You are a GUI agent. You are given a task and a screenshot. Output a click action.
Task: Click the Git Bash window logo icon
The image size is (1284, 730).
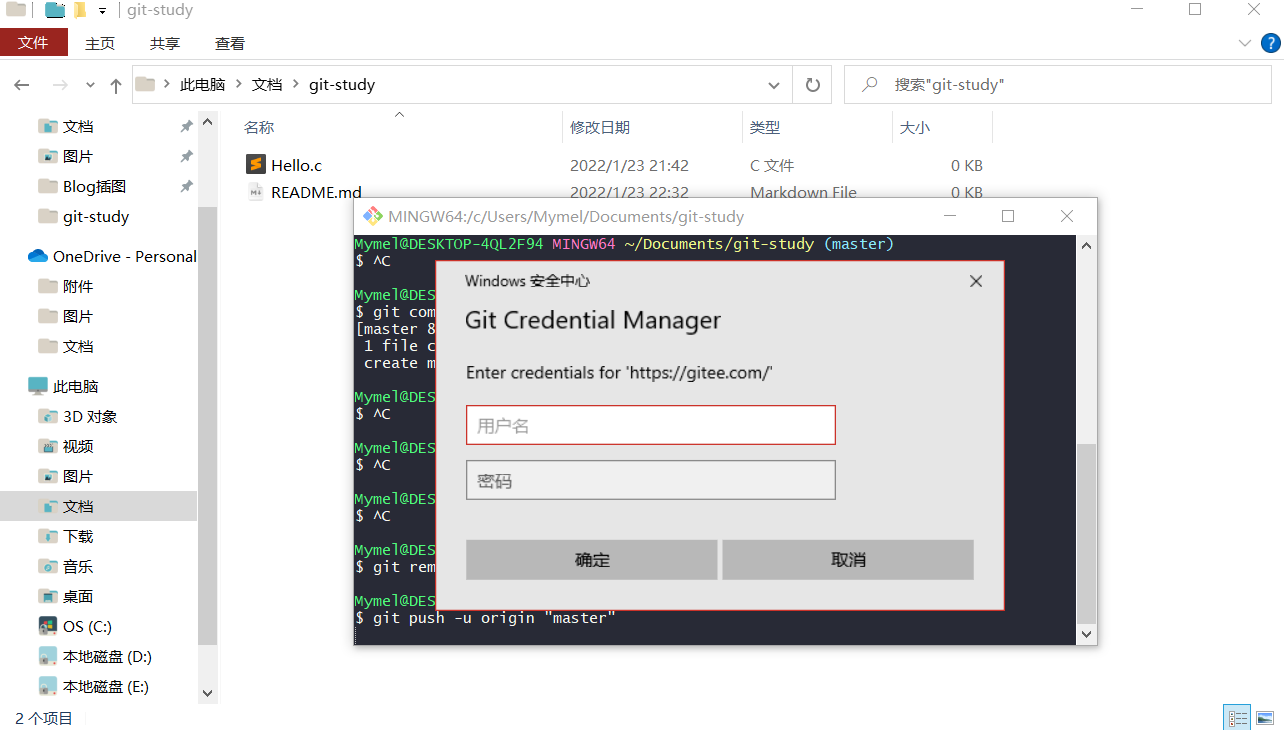pos(372,216)
